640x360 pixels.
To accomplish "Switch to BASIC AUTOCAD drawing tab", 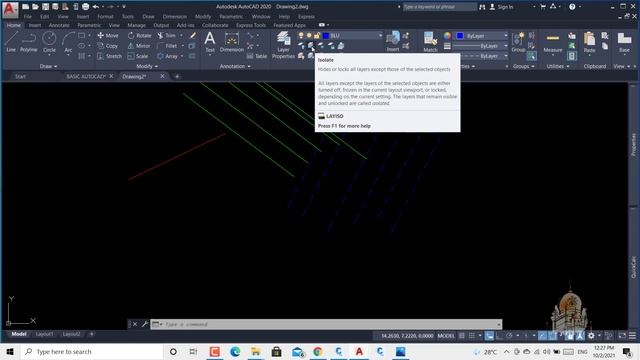I will [x=86, y=76].
